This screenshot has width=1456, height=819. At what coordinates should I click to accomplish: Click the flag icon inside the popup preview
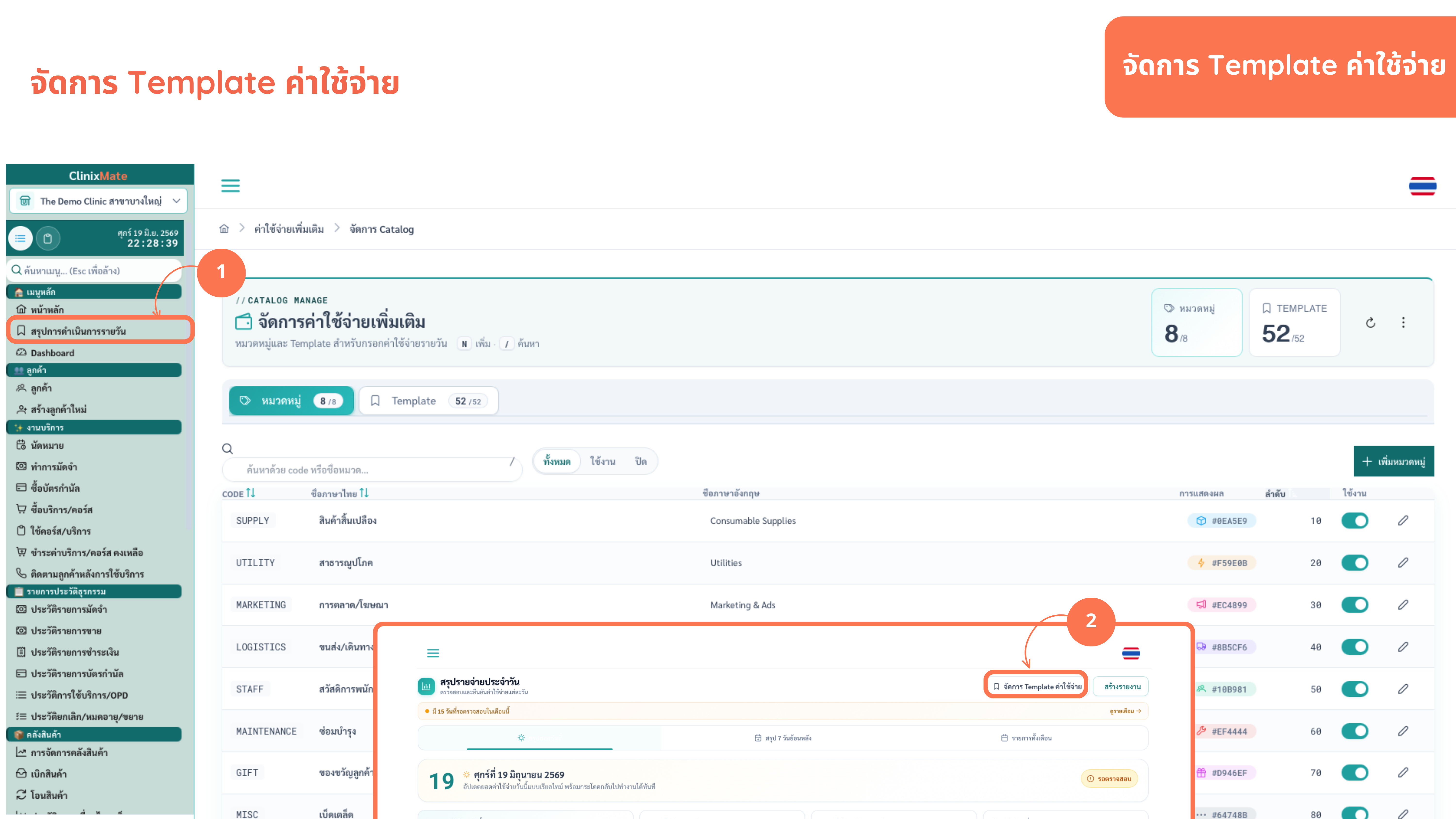1131,654
